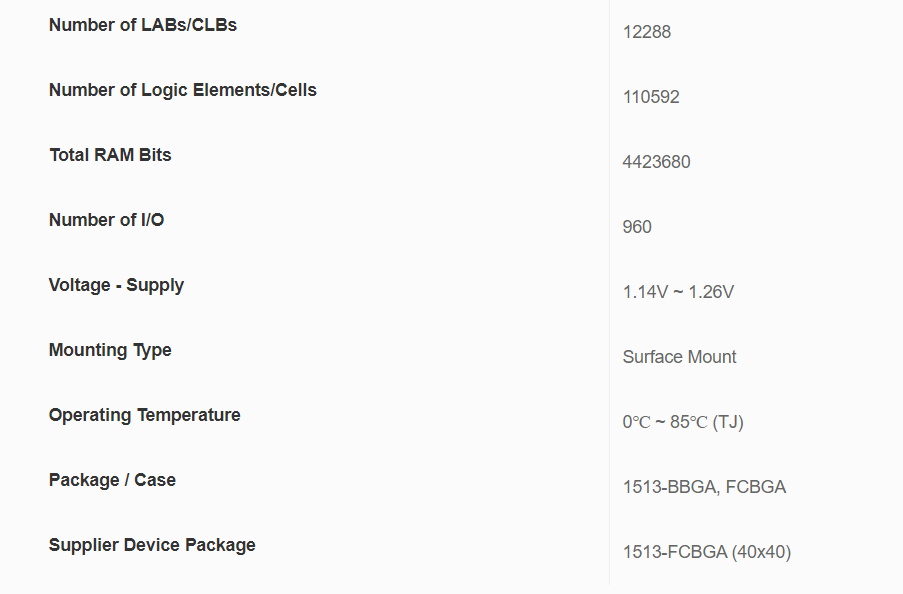Click the Supplier Device Package label

tap(152, 545)
